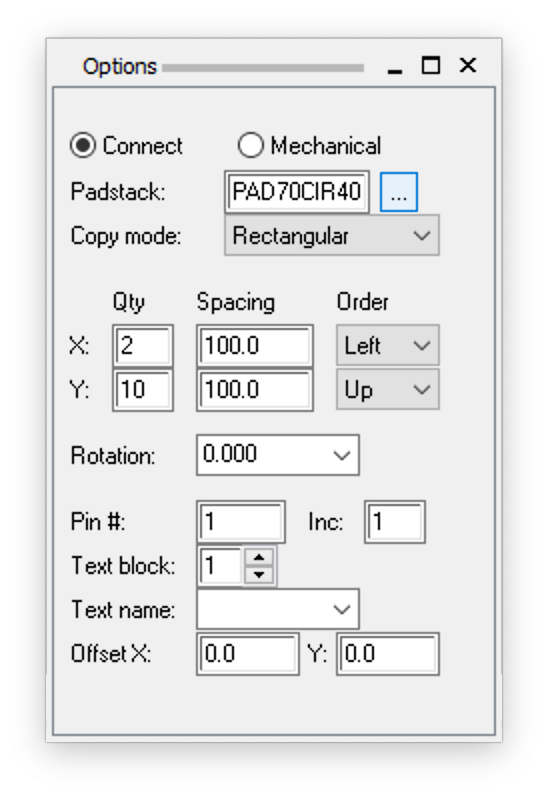Expand the Rotation combo box
This screenshot has height=796, width=548.
point(278,455)
